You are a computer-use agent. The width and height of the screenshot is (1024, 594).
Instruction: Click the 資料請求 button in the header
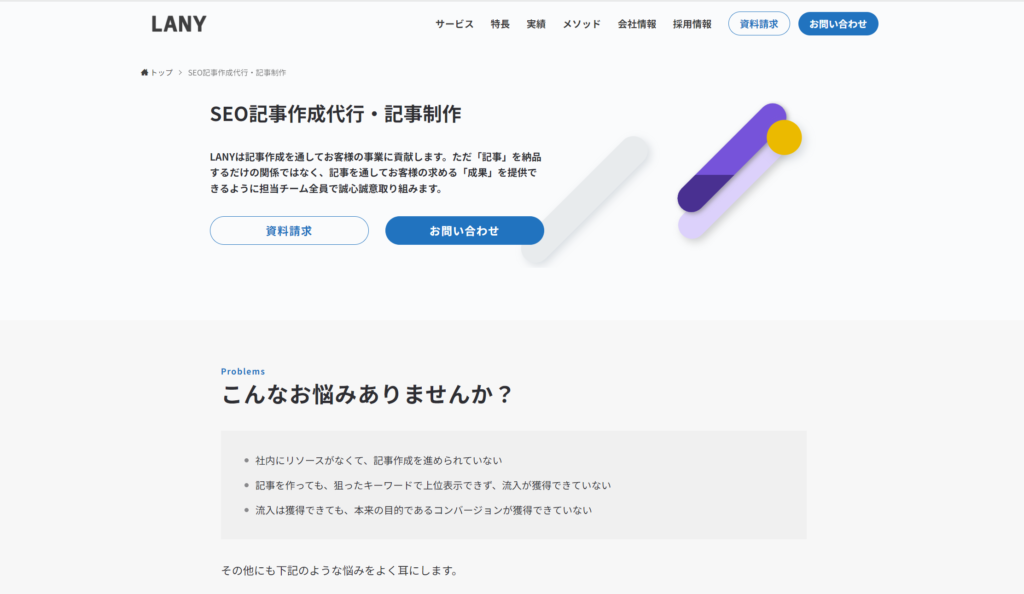(758, 23)
